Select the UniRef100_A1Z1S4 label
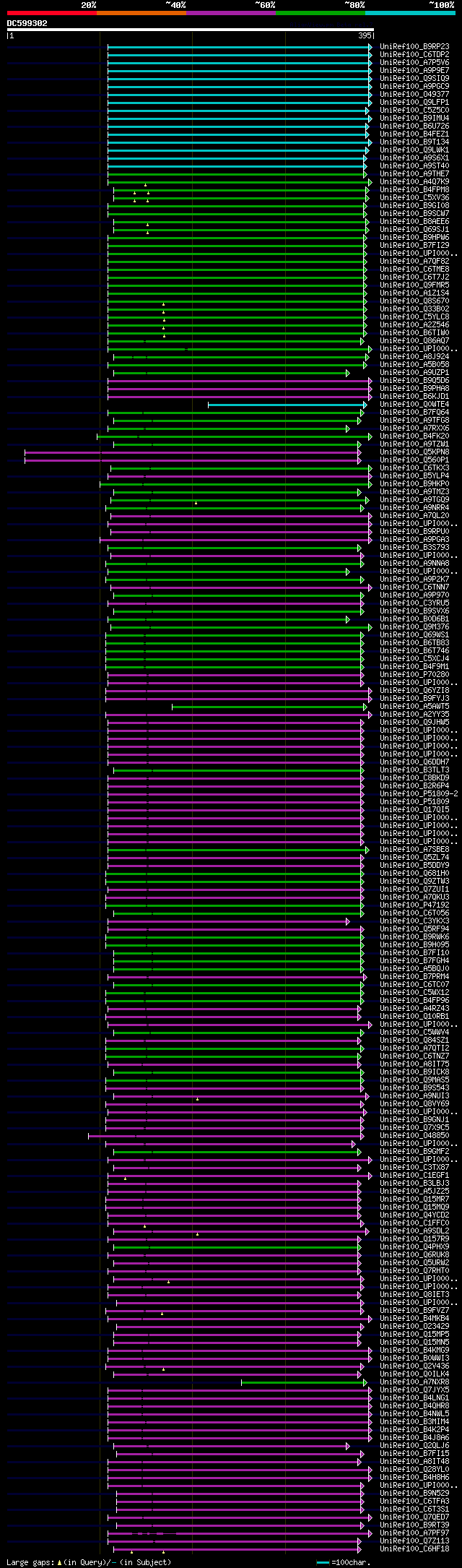 [414, 293]
